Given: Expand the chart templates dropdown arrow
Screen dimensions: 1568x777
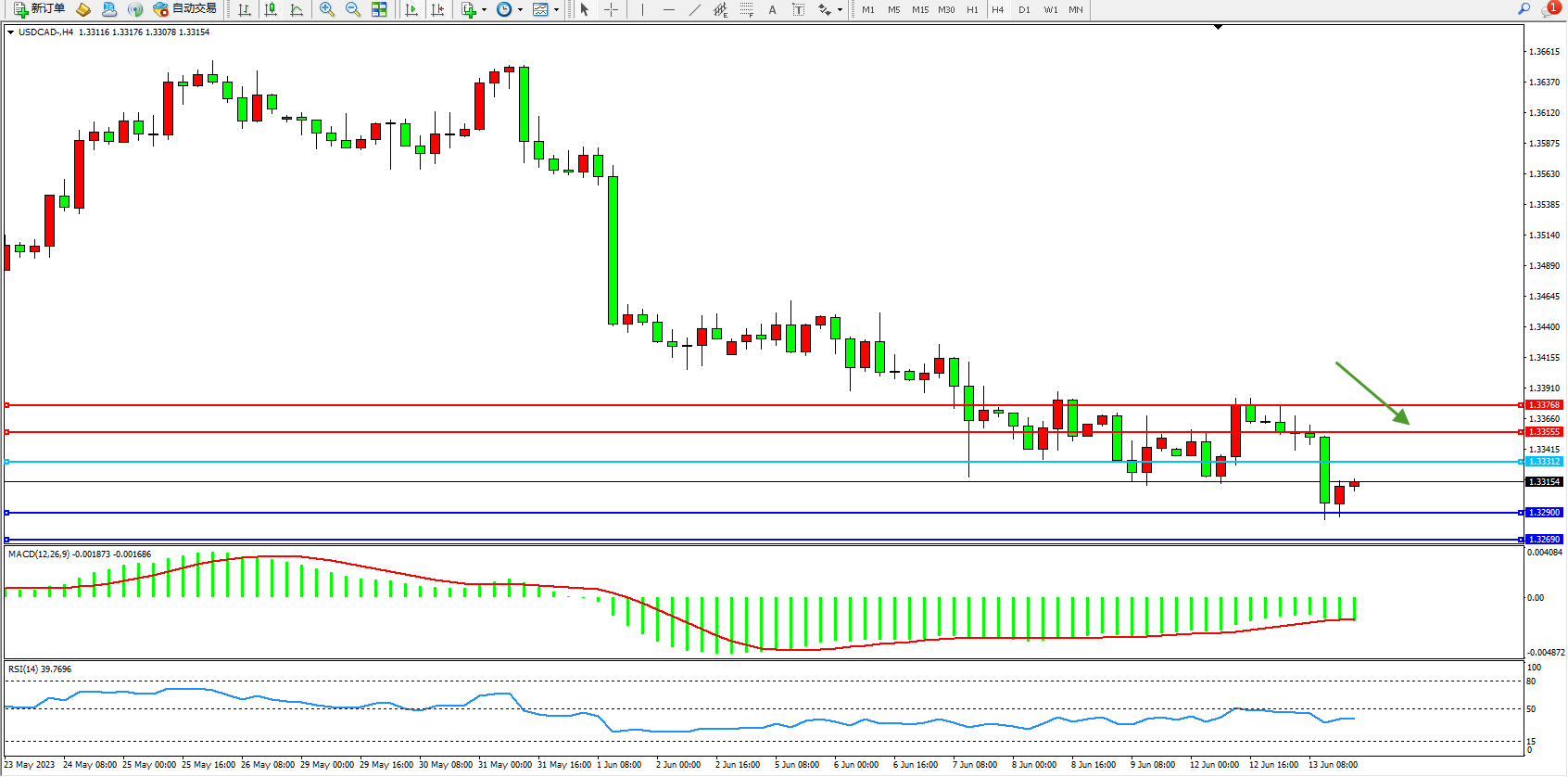Looking at the screenshot, I should coord(556,9).
